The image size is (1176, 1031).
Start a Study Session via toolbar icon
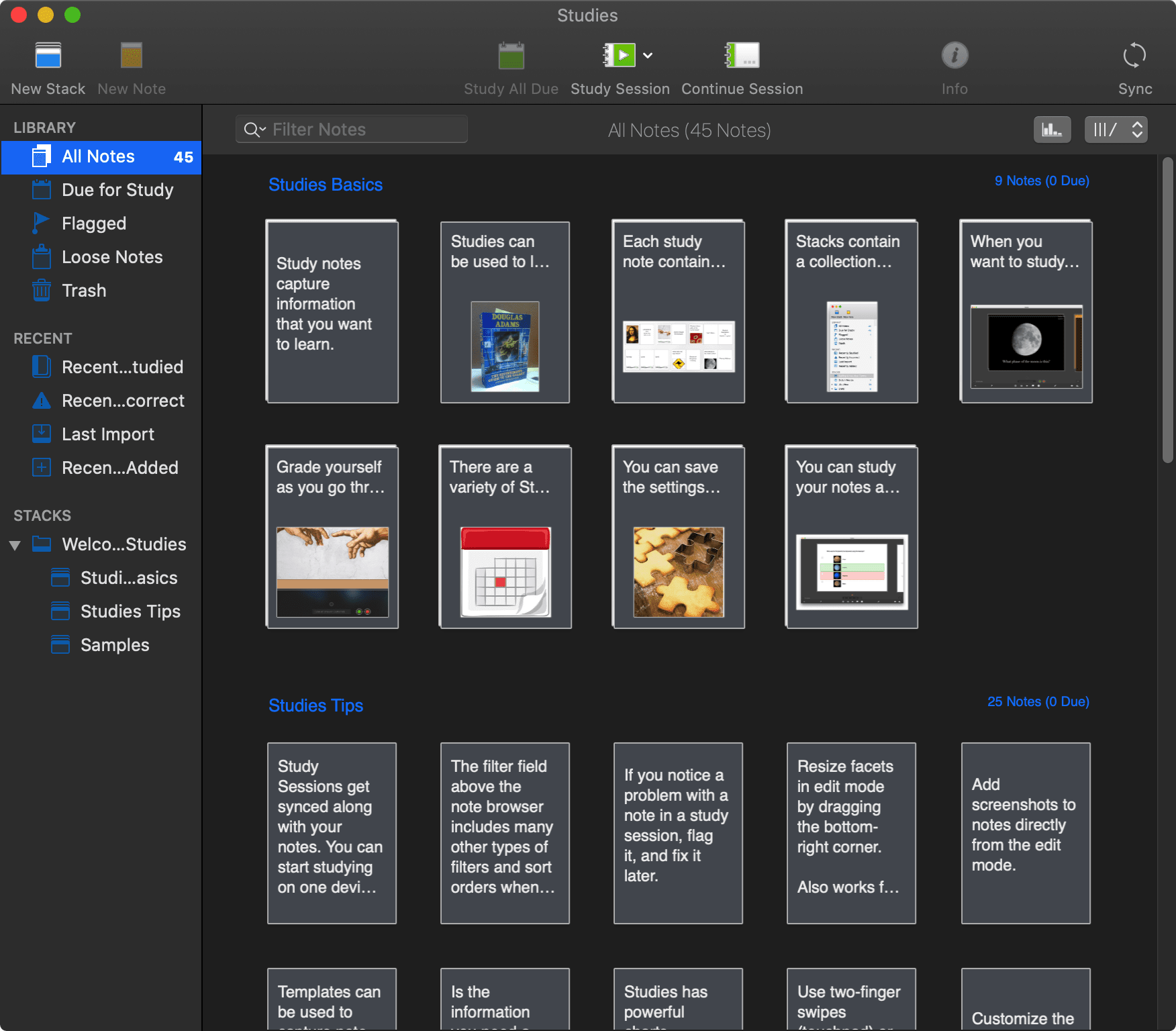[x=619, y=56]
